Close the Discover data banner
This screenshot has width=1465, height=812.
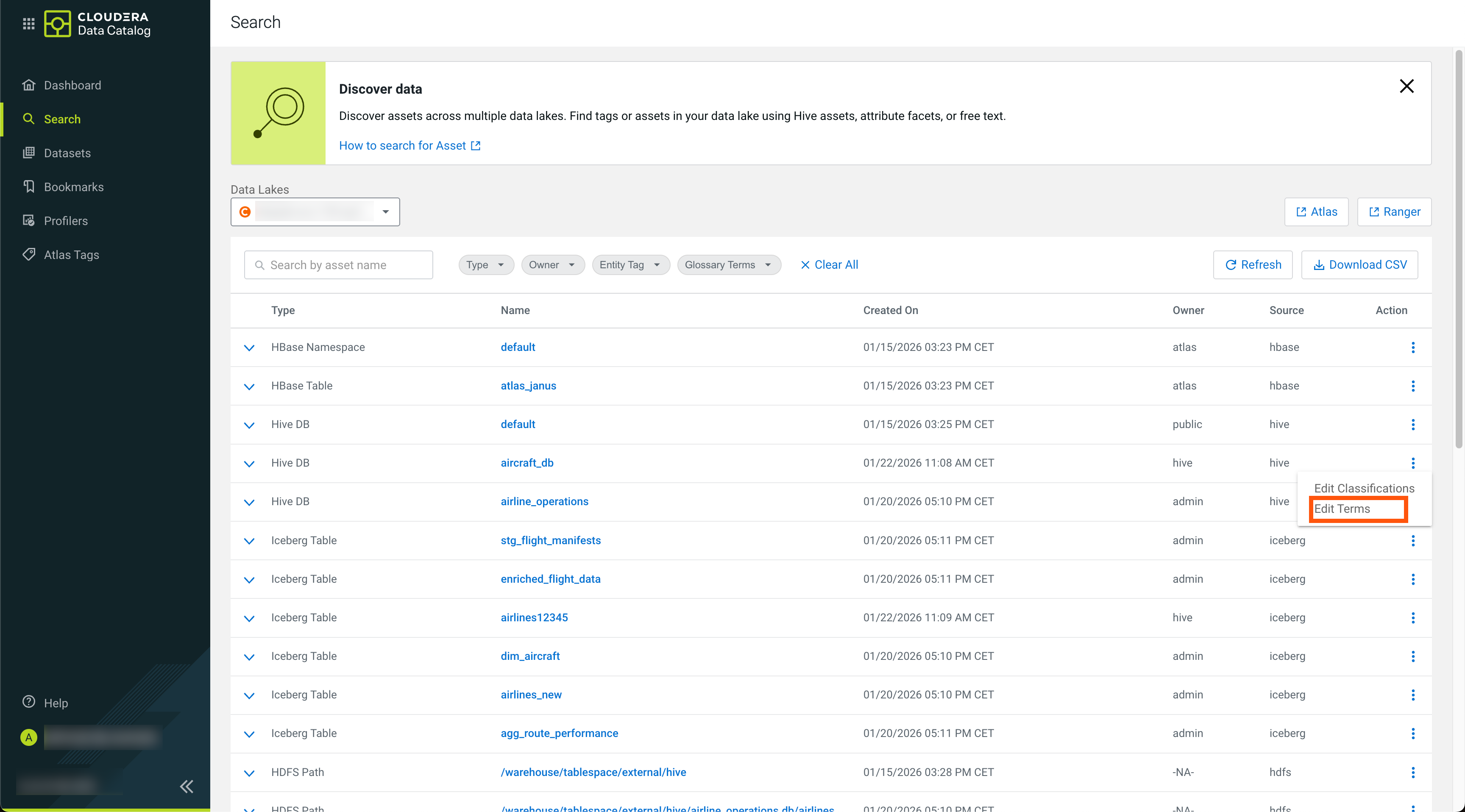point(1407,86)
